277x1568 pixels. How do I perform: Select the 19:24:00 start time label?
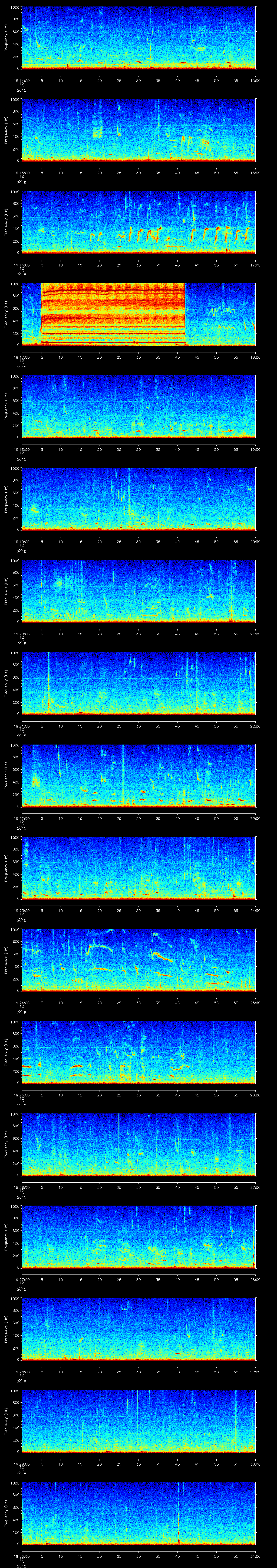tap(22, 1003)
